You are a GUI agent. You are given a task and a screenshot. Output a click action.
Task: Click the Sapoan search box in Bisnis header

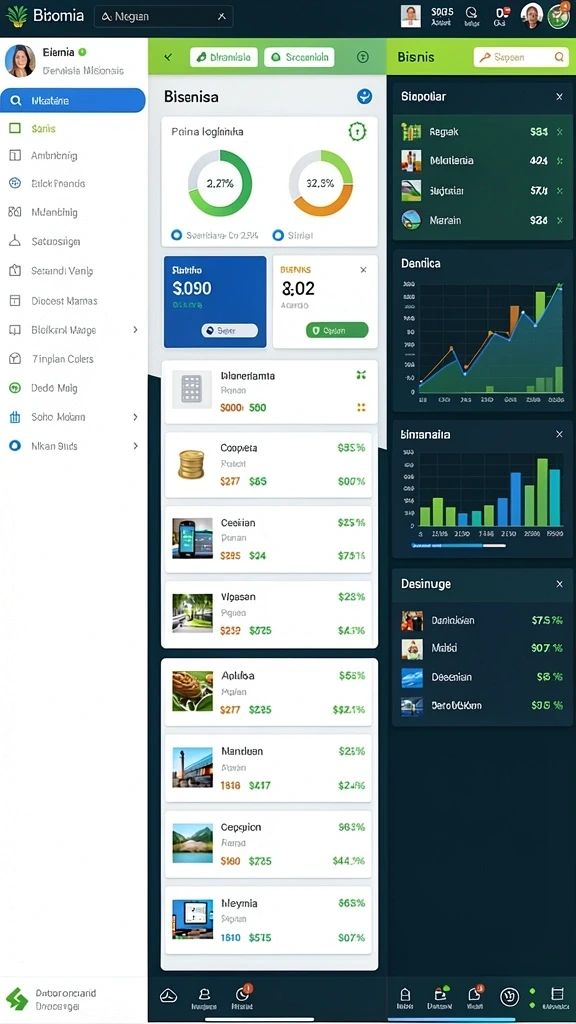(x=520, y=57)
